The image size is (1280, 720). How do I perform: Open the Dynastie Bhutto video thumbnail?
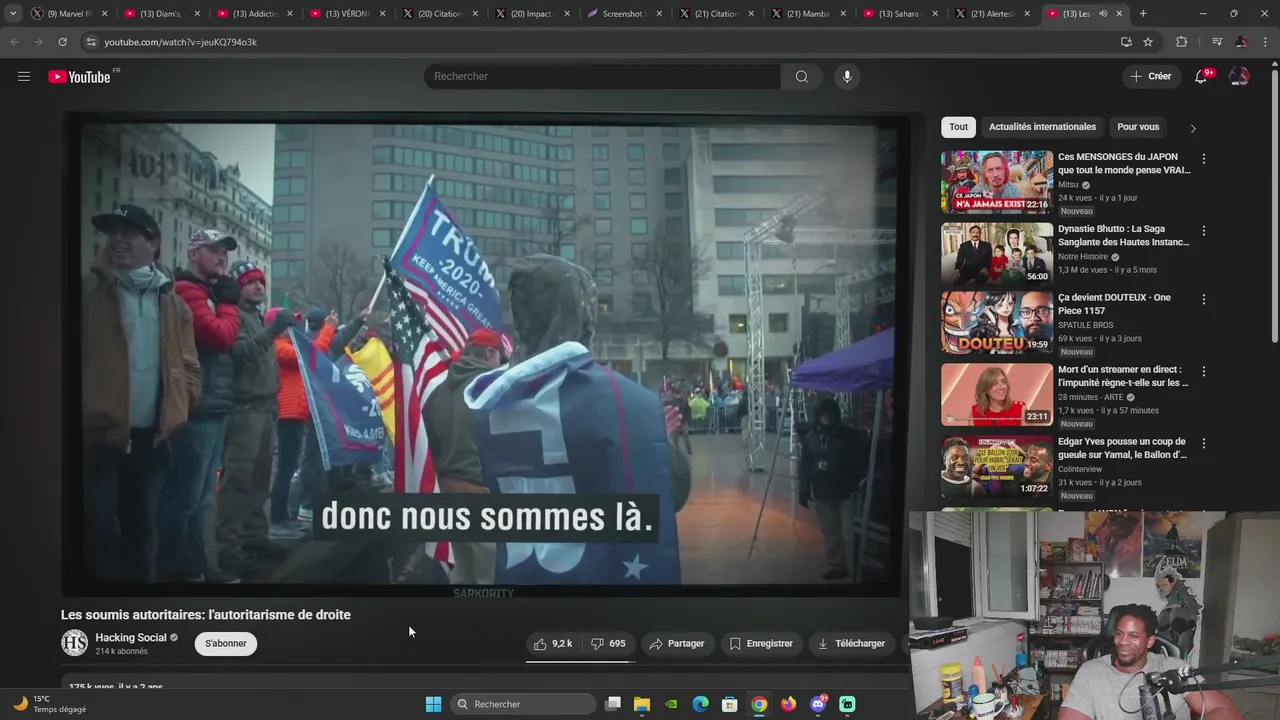point(996,254)
